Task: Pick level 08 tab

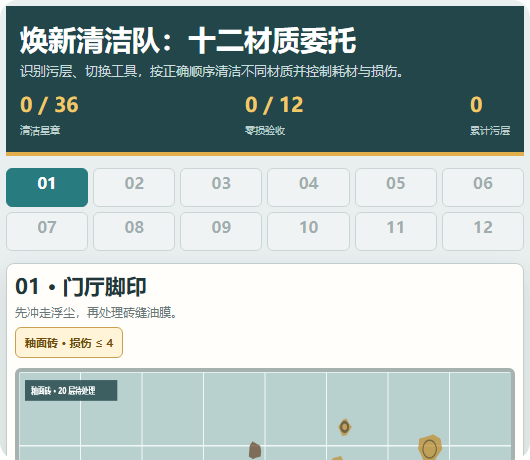Action: click(x=134, y=232)
